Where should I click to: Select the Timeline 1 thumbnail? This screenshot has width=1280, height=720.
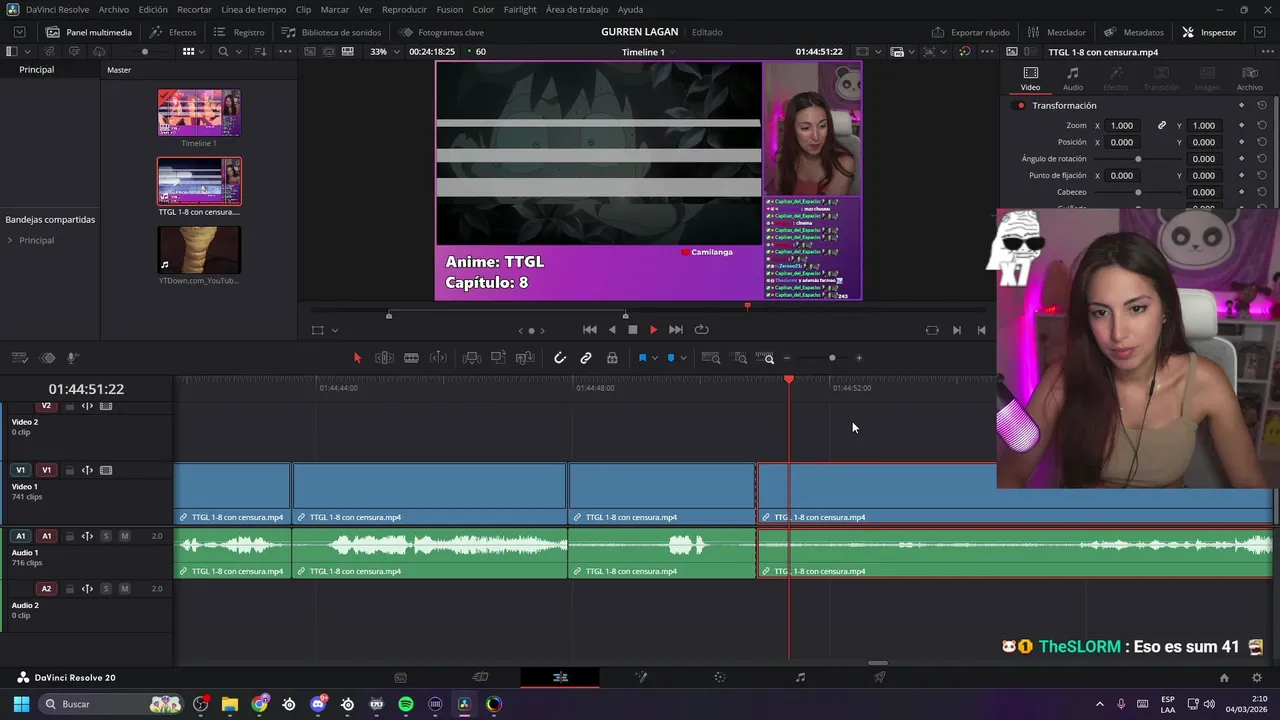click(199, 112)
